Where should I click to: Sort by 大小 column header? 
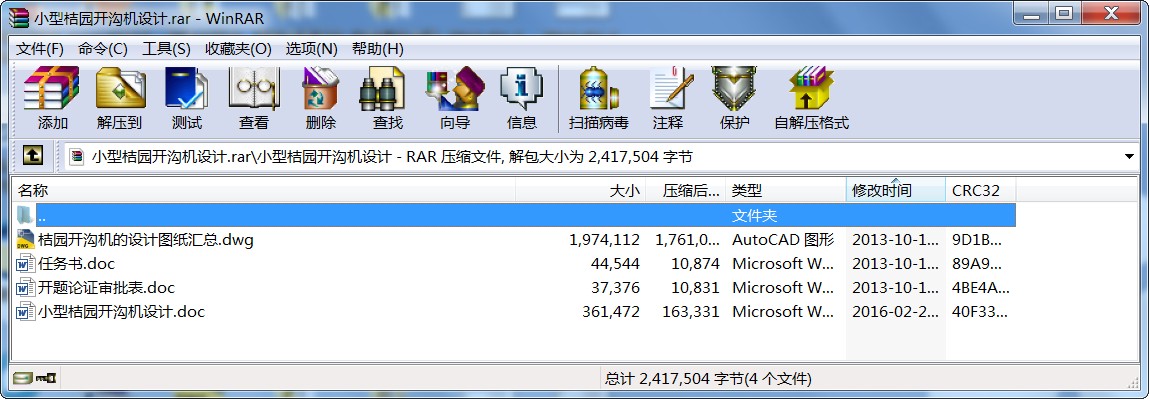pos(581,191)
